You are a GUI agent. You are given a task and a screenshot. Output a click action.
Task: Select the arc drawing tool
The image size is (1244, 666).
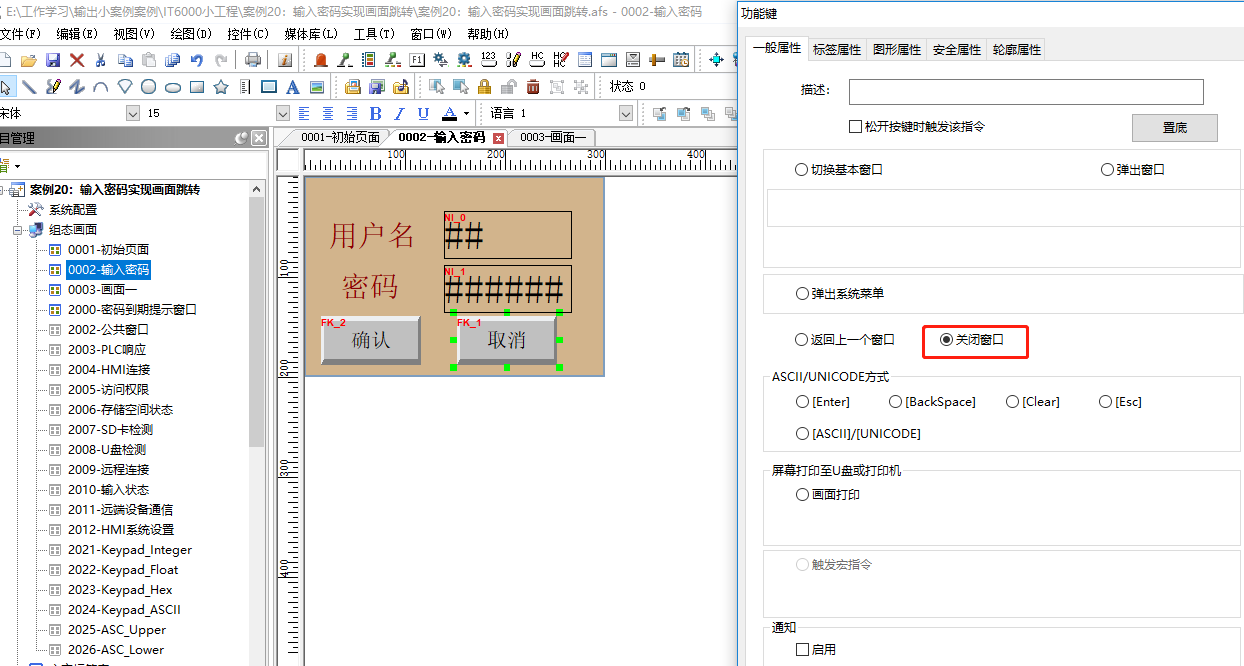coord(101,86)
